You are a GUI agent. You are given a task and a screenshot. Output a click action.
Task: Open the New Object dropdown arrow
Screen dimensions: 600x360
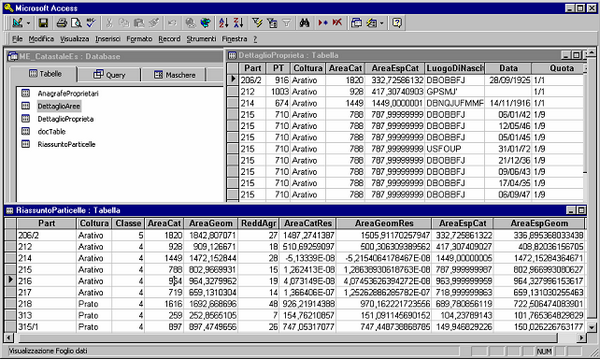tap(382, 23)
